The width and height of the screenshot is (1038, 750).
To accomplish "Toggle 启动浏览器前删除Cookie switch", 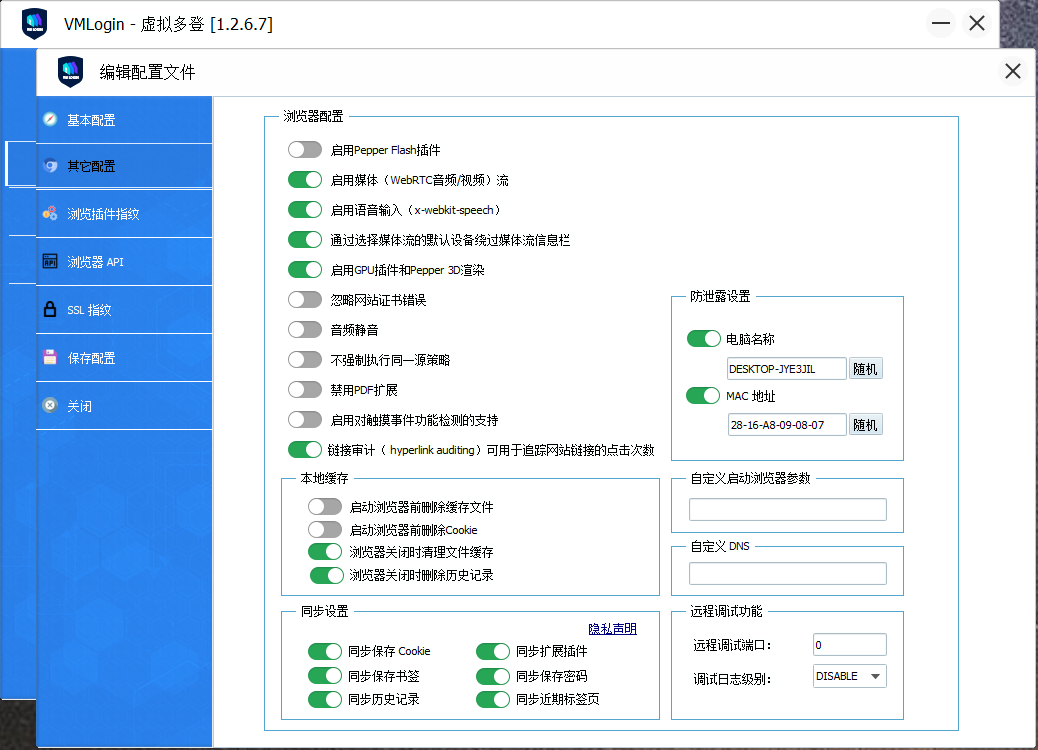I will click(325, 530).
